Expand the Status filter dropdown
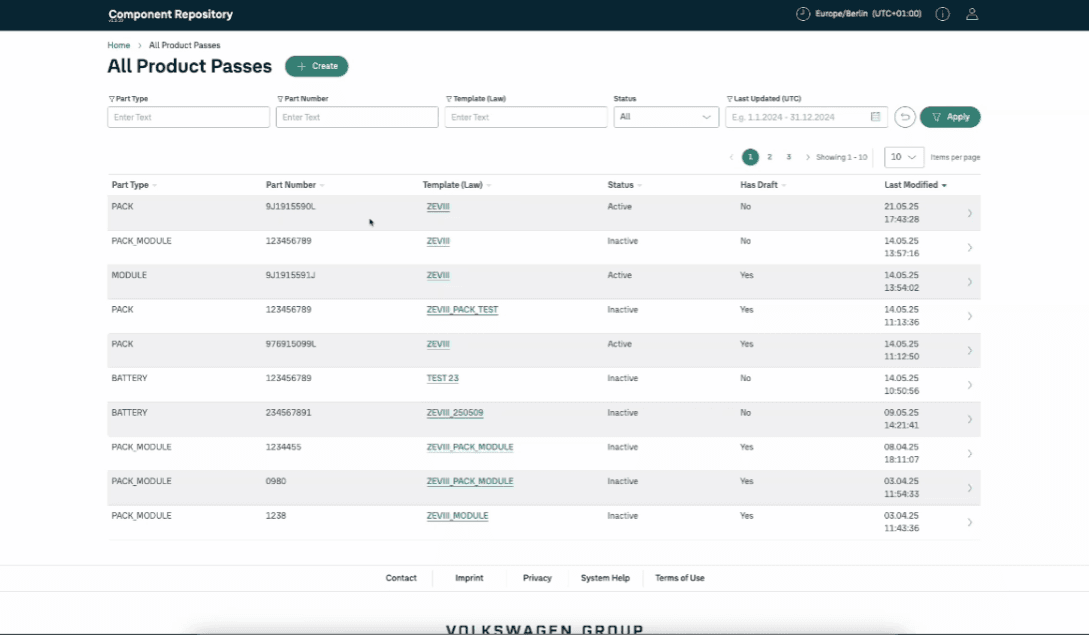1089x635 pixels. (x=665, y=117)
